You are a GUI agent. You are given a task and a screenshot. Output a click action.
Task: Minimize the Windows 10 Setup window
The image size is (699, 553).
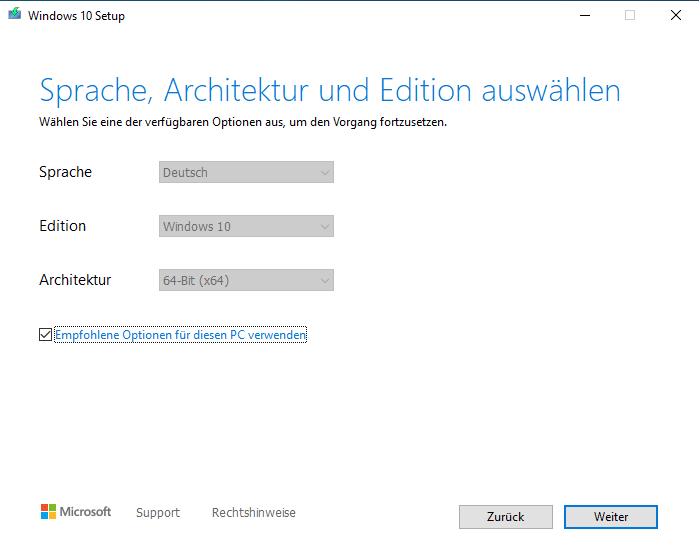tap(584, 15)
